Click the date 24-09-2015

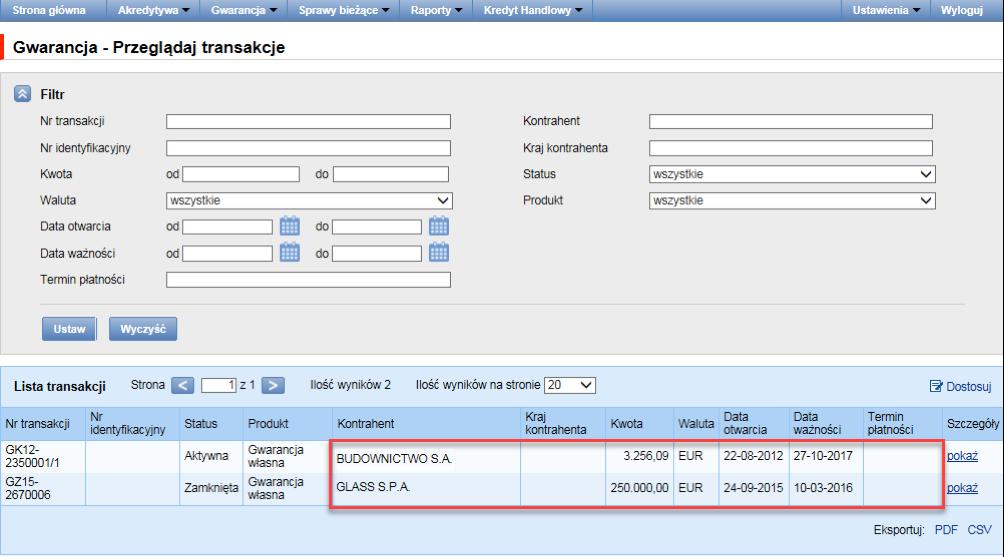point(753,488)
